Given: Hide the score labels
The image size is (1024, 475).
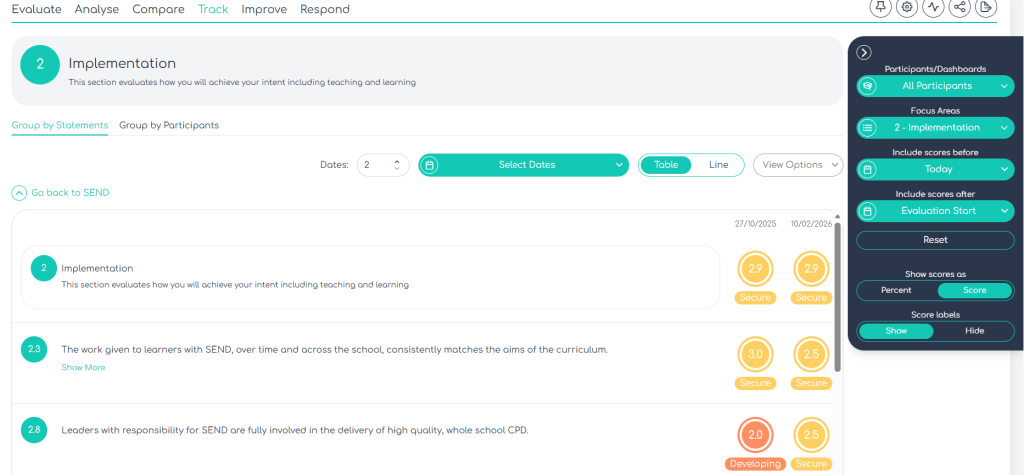Looking at the screenshot, I should click(974, 330).
